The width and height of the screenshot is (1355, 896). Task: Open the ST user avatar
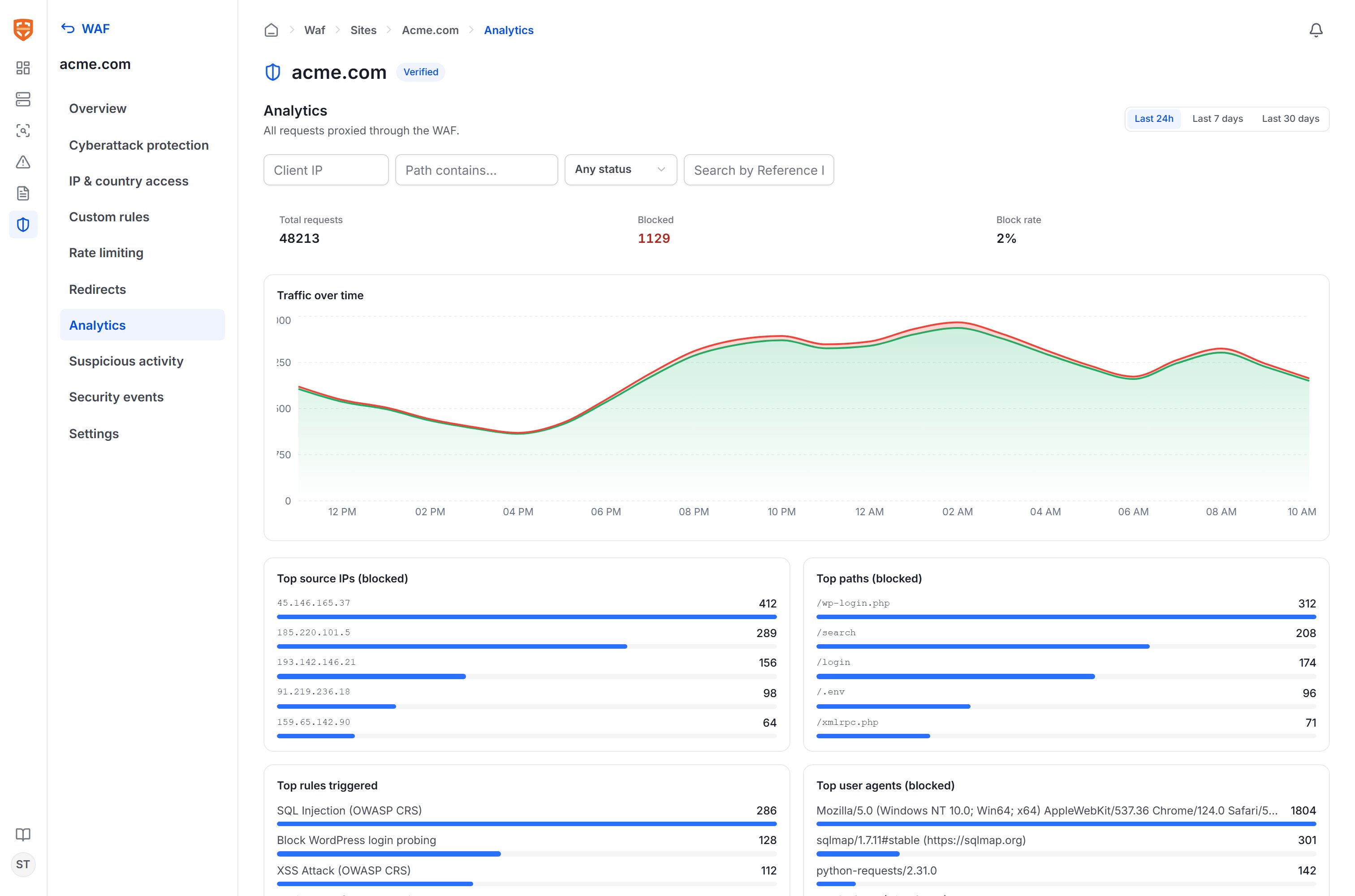[x=23, y=865]
